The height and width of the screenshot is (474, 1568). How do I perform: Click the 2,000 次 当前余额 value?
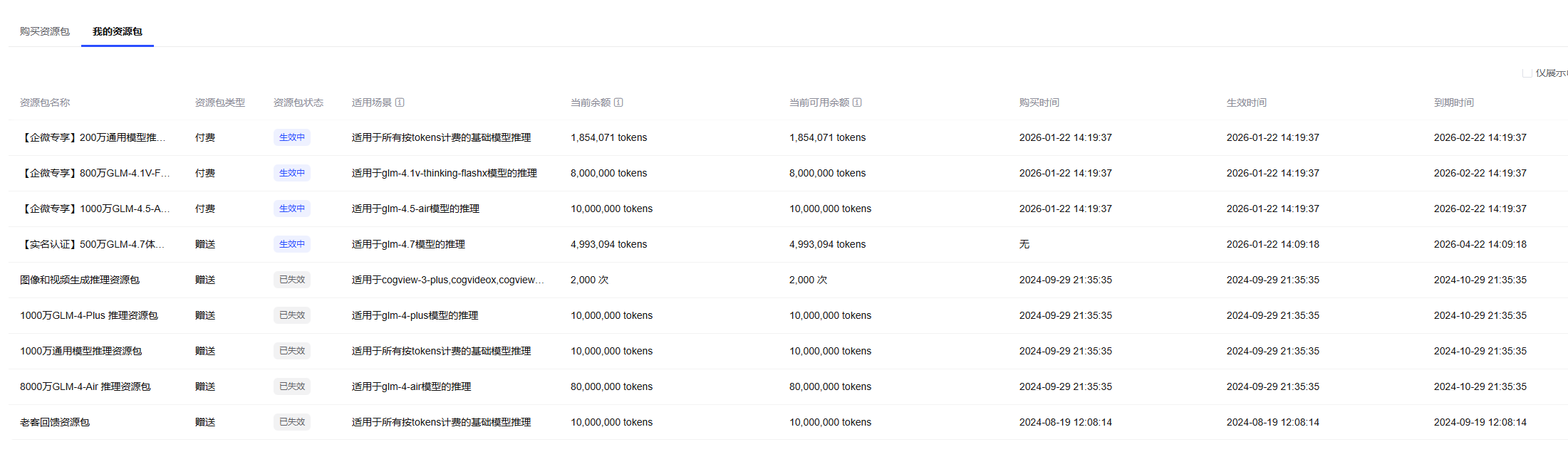(590, 280)
